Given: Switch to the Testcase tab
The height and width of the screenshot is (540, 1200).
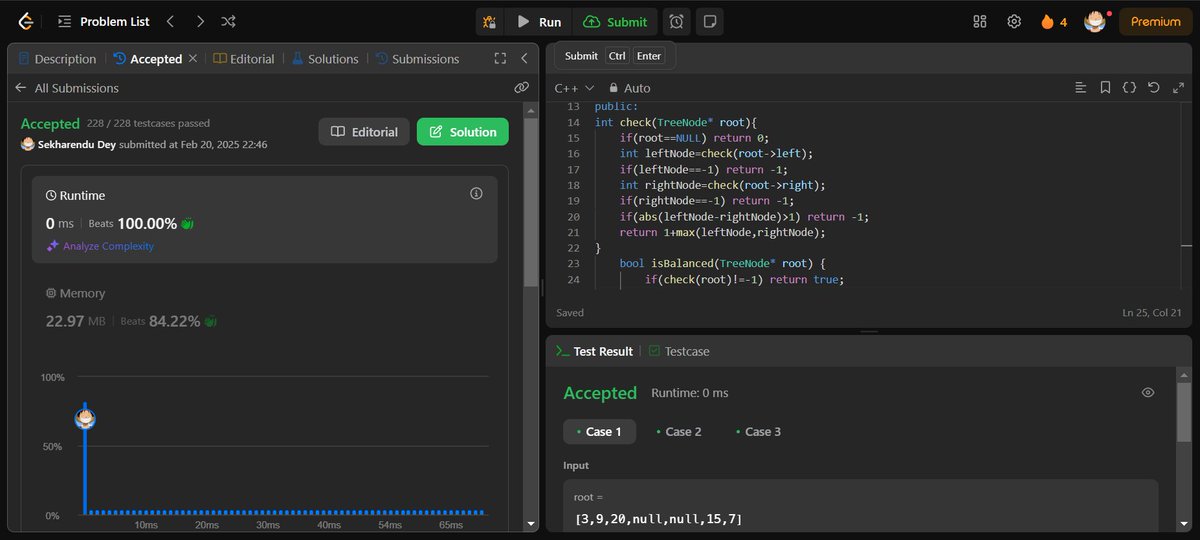Looking at the screenshot, I should [679, 351].
